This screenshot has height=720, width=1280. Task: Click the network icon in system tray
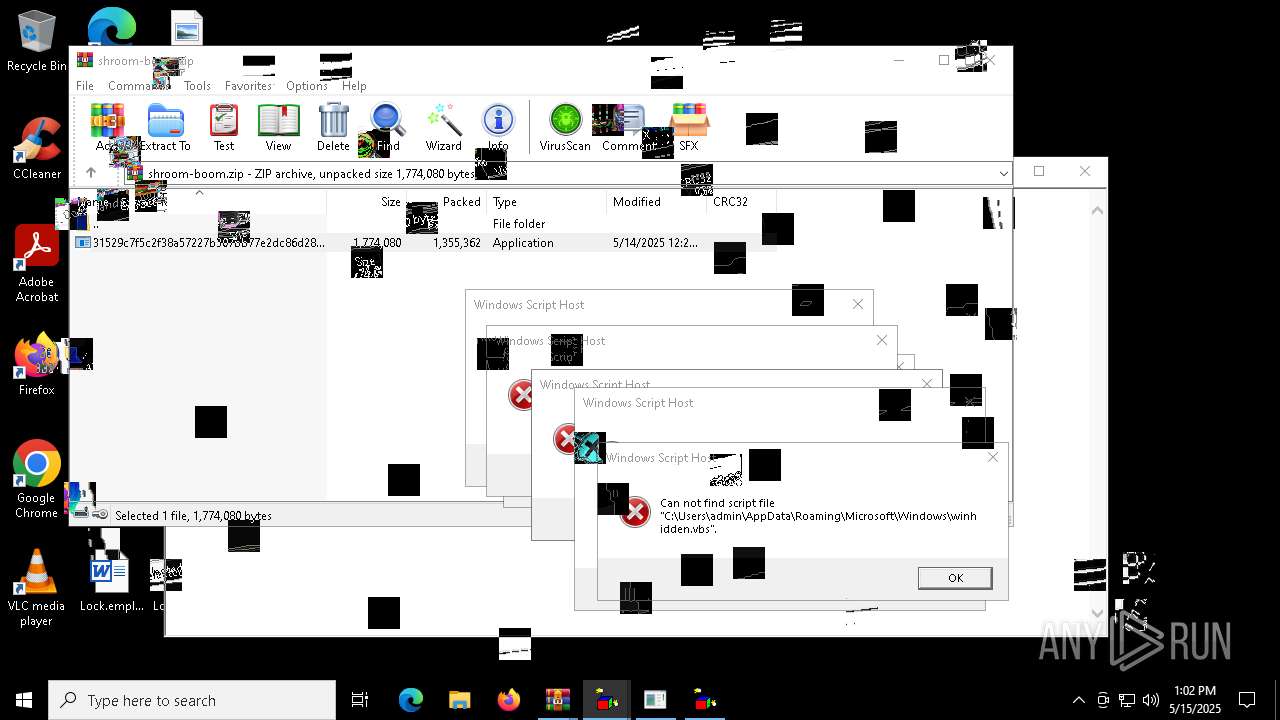click(x=1127, y=700)
